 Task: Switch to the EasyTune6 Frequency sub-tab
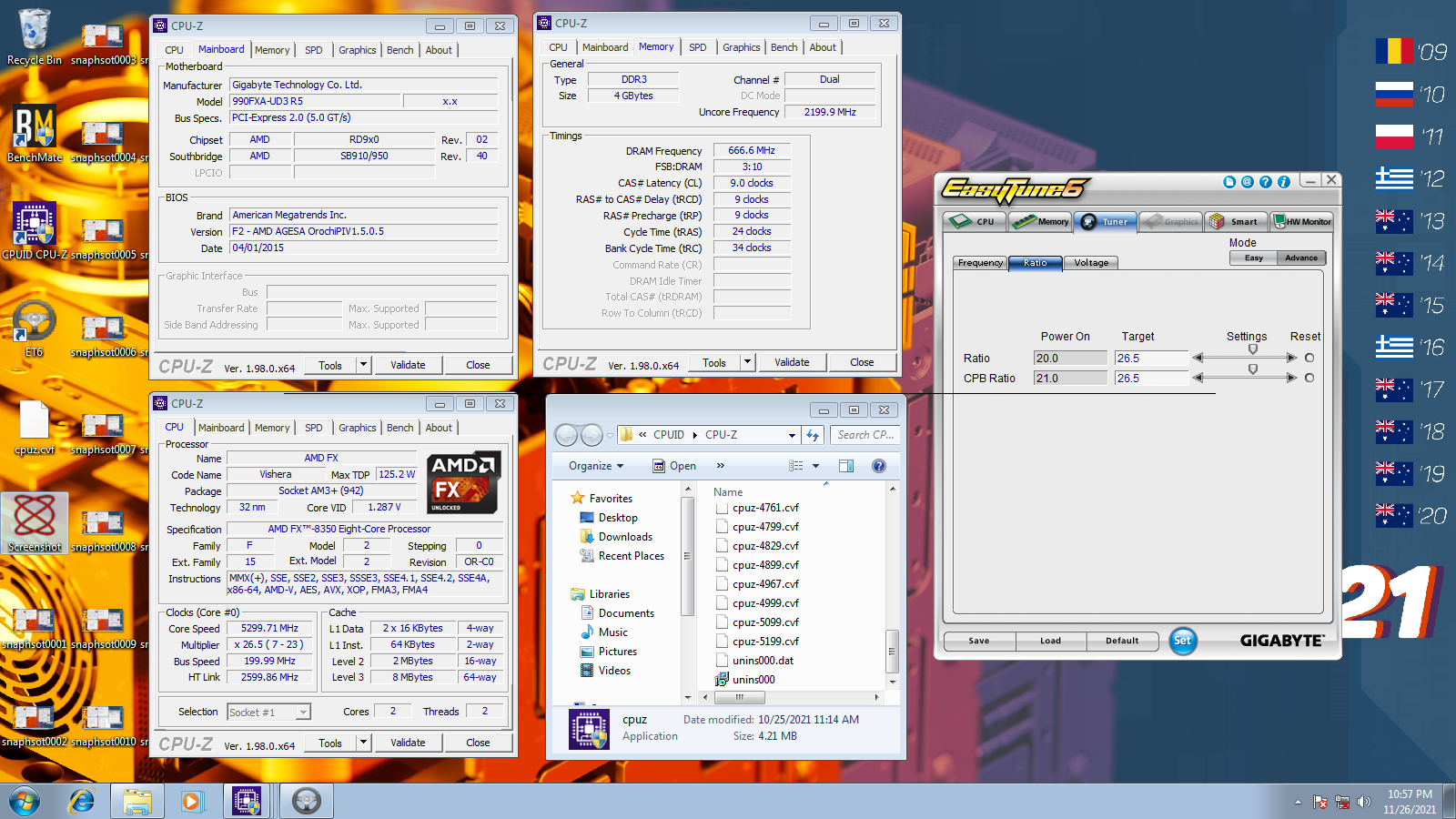[980, 263]
